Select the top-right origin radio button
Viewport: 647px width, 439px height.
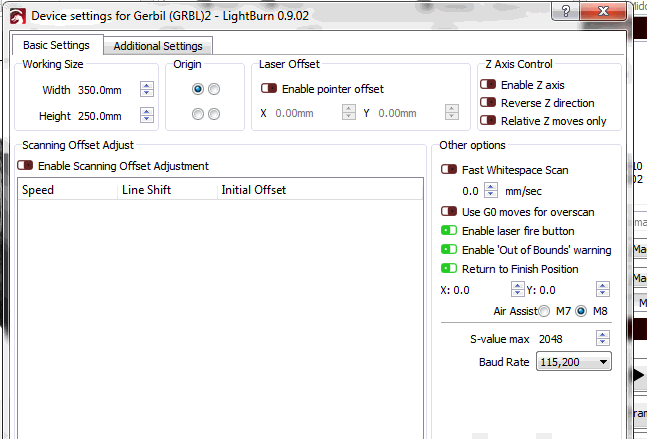click(214, 89)
